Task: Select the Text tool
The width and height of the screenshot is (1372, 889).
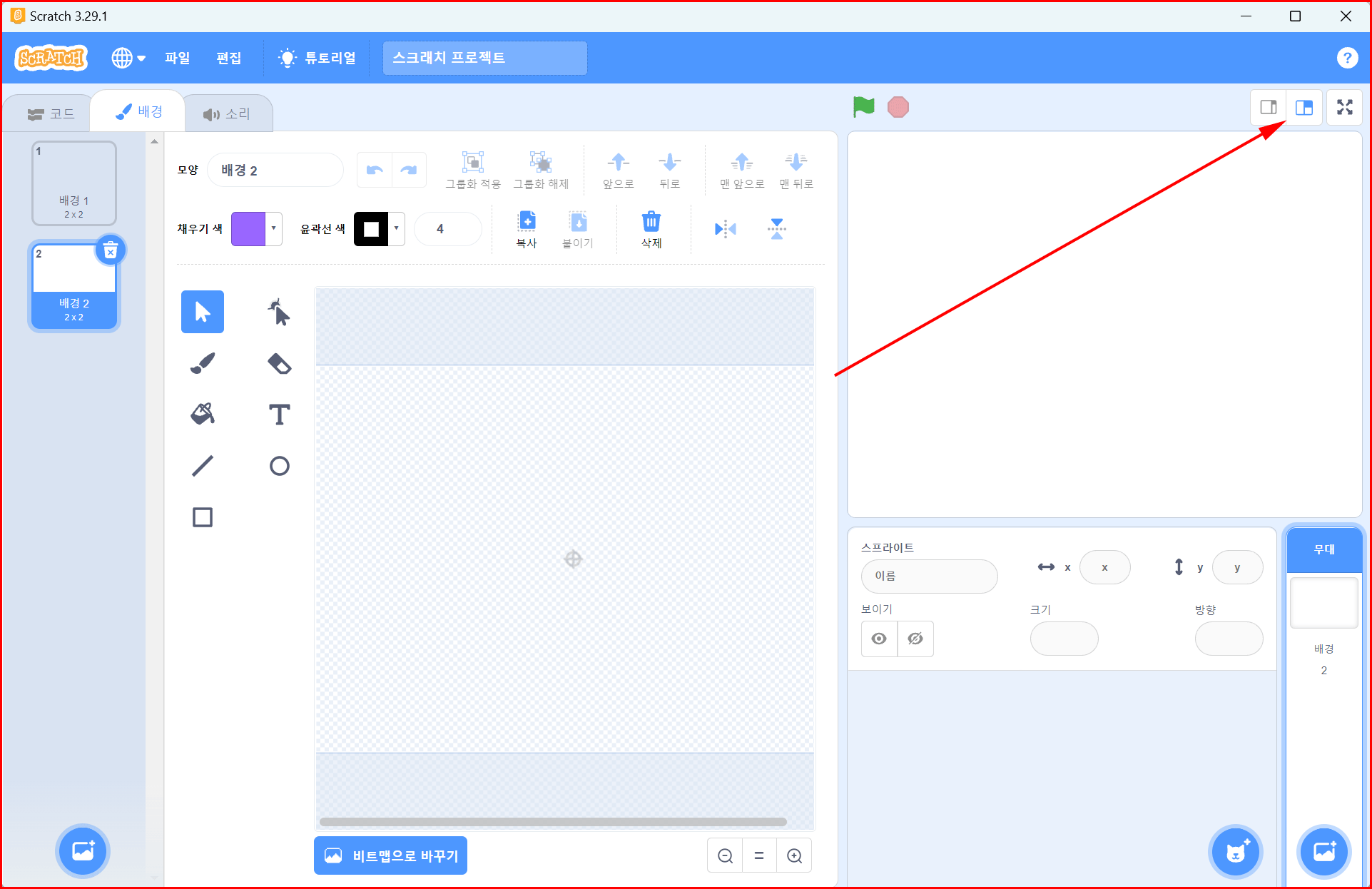Action: pyautogui.click(x=279, y=415)
